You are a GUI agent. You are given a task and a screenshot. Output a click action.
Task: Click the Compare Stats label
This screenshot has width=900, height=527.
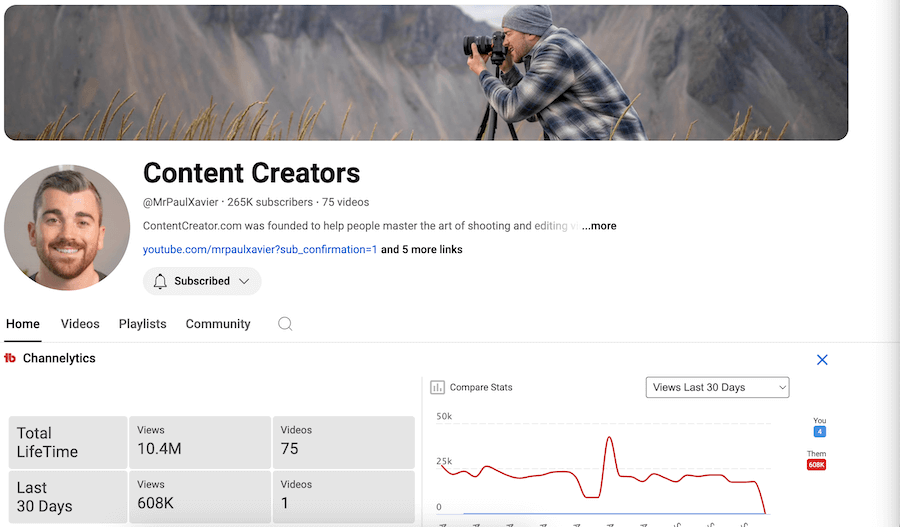pyautogui.click(x=481, y=388)
